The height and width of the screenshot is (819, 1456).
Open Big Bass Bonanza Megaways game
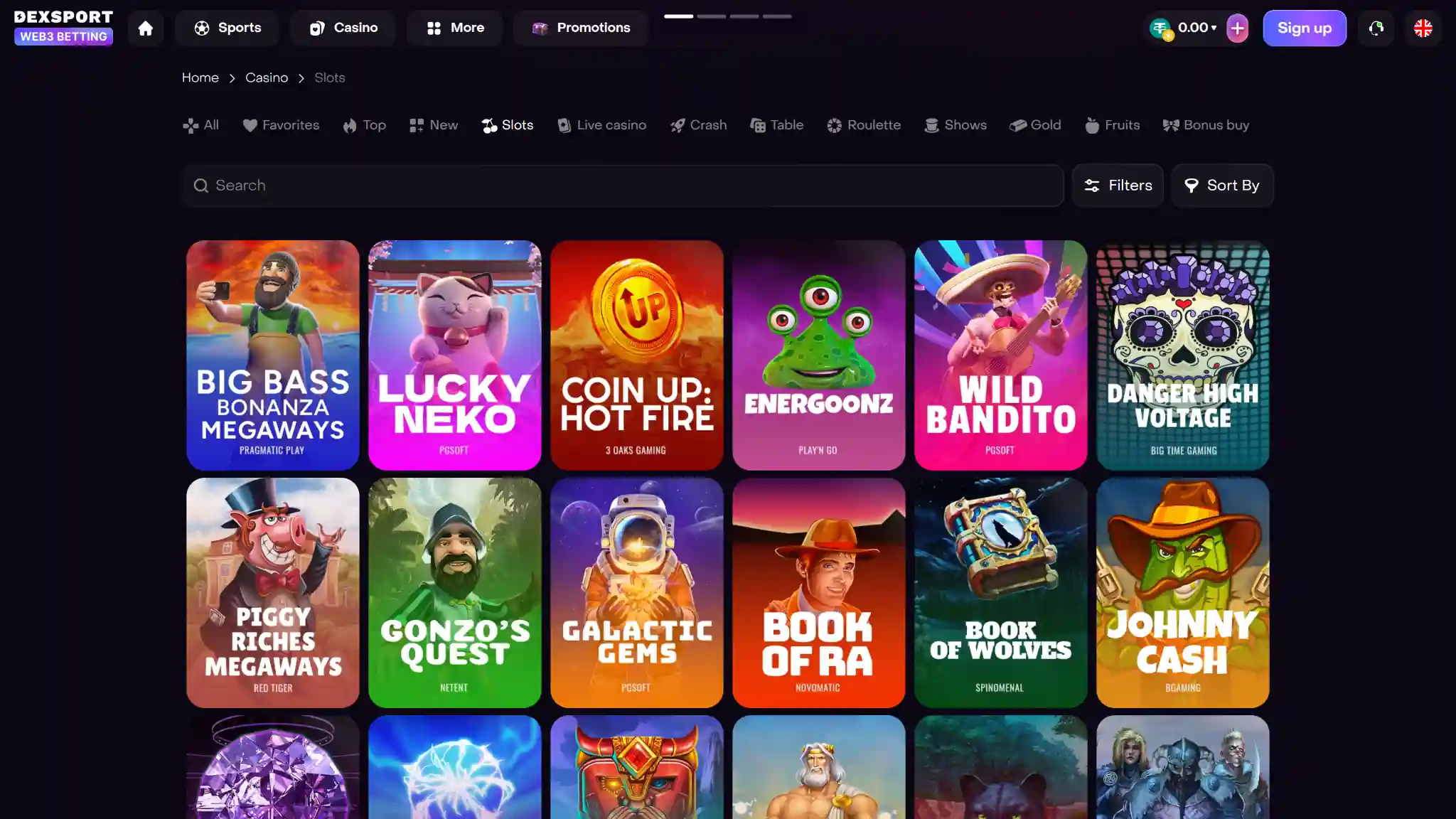(273, 355)
